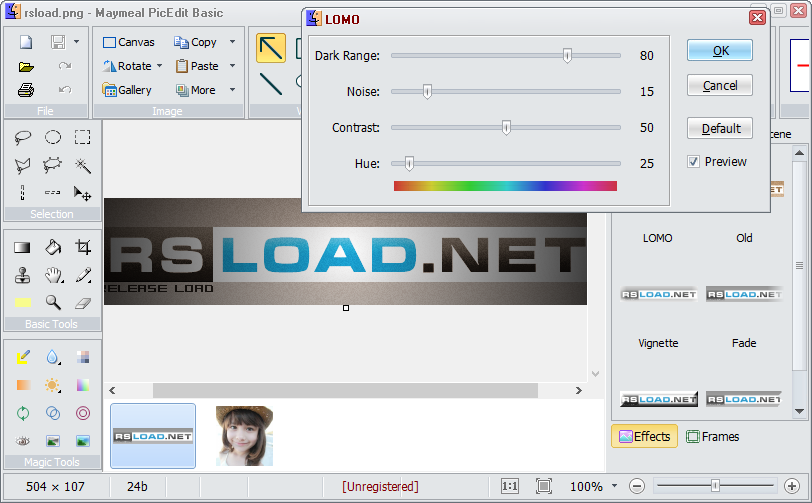Adjust the Dark Range slider handle

[567, 55]
